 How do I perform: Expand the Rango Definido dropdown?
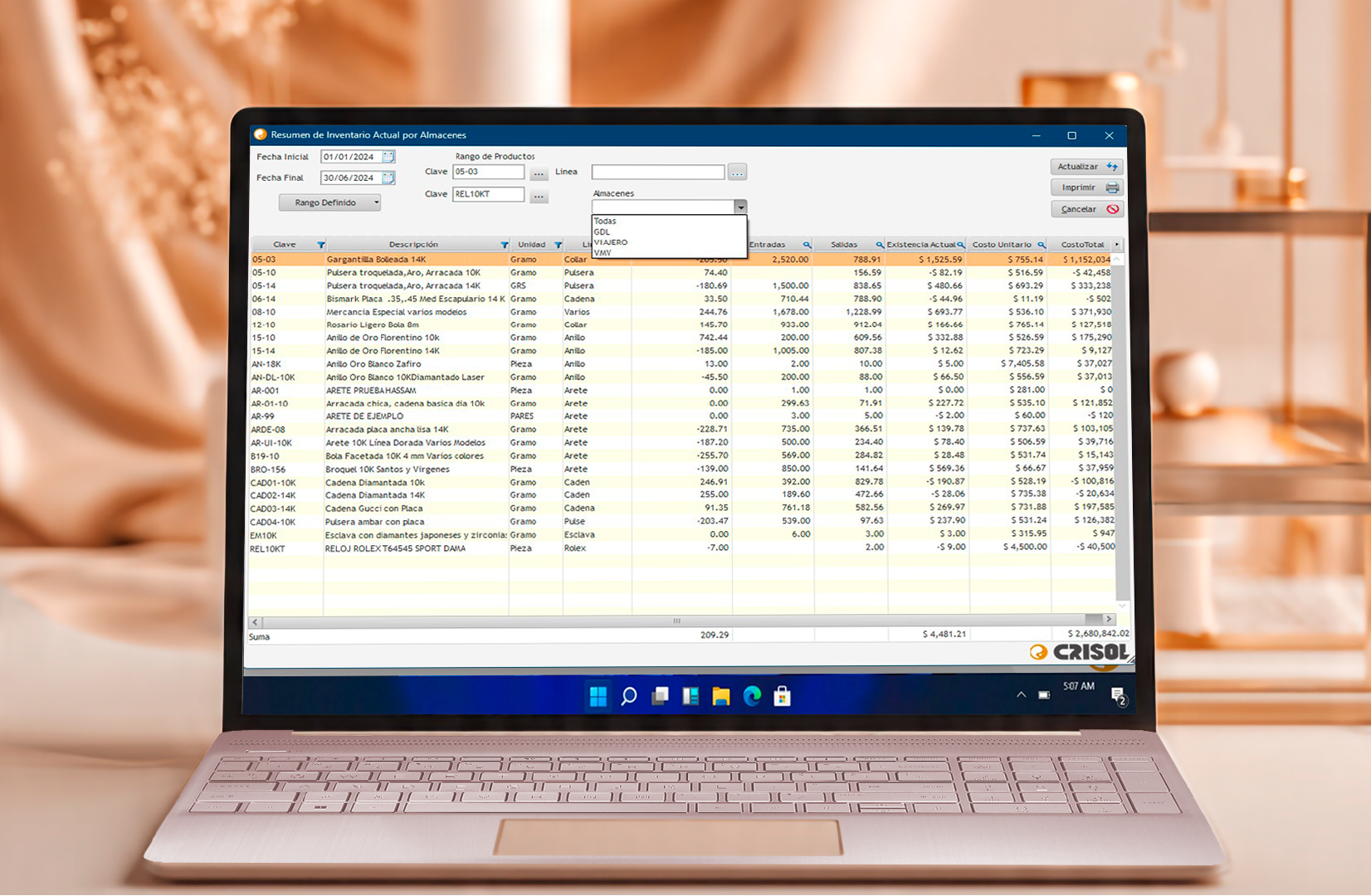[x=376, y=202]
